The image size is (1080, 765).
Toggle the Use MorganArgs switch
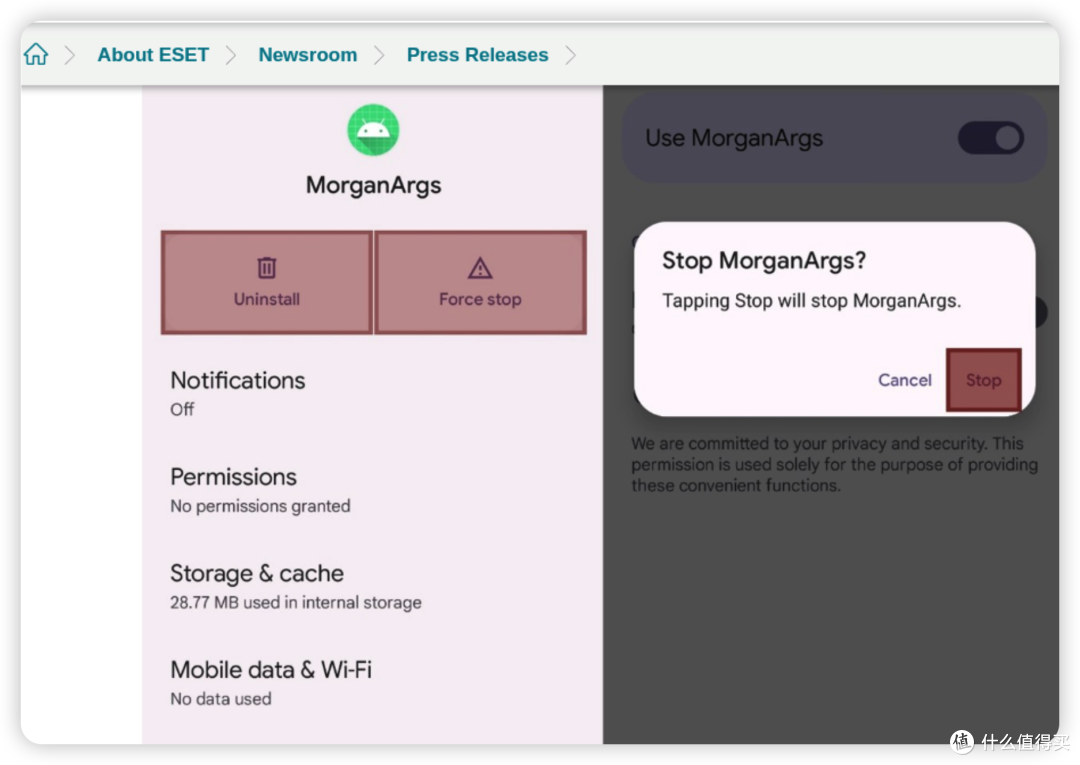tap(990, 138)
